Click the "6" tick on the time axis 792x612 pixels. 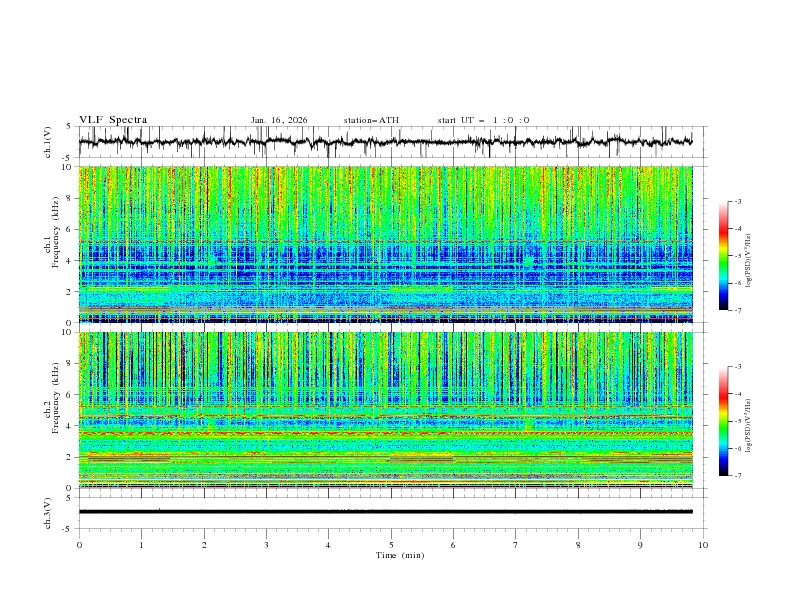click(x=453, y=545)
